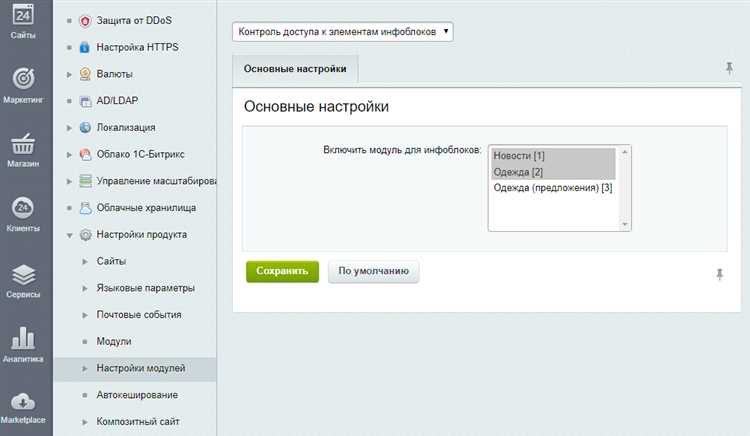Open Языковые параметры menu item
The width and height of the screenshot is (750, 436).
[x=145, y=288]
